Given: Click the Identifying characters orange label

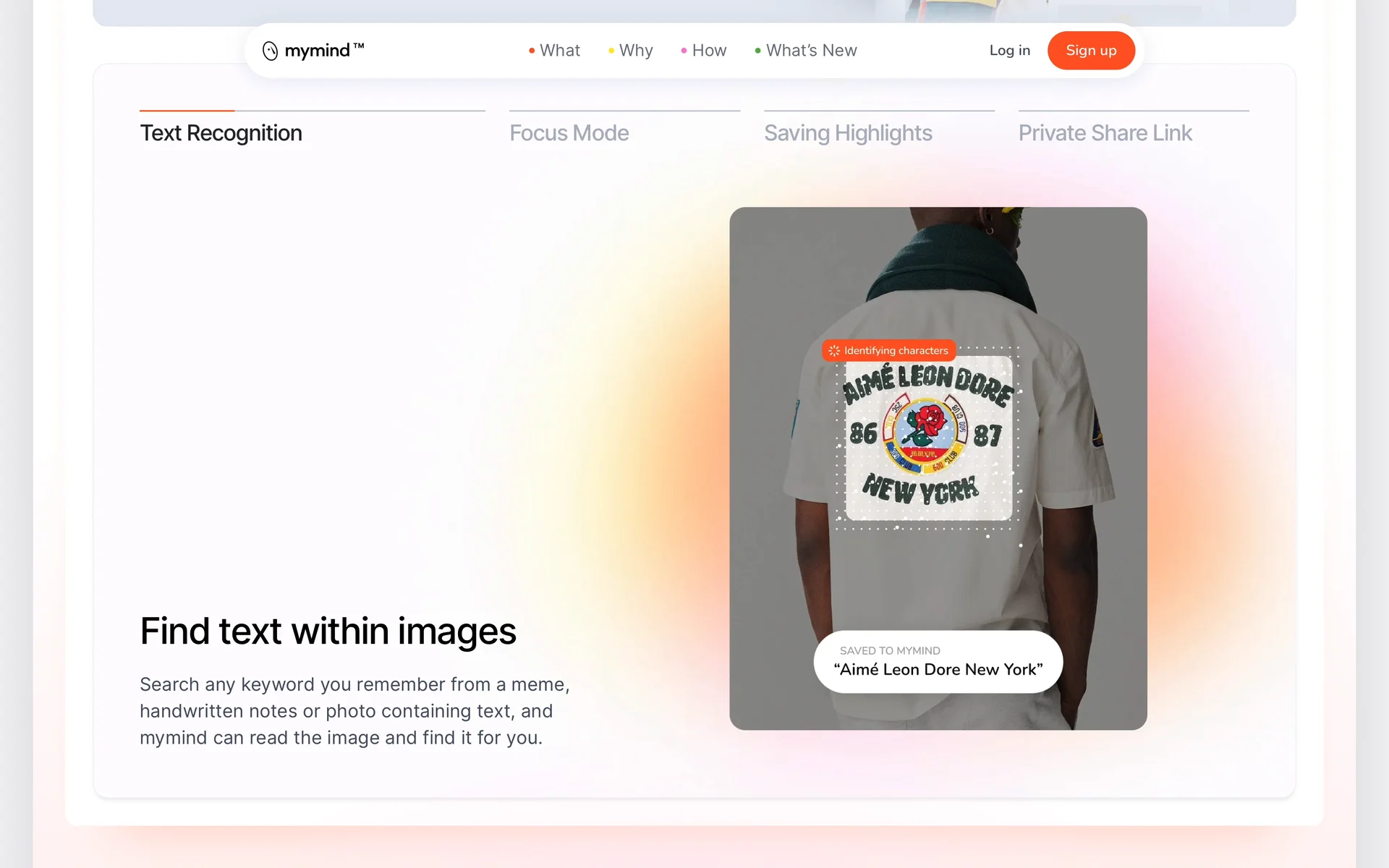Looking at the screenshot, I should (x=896, y=351).
